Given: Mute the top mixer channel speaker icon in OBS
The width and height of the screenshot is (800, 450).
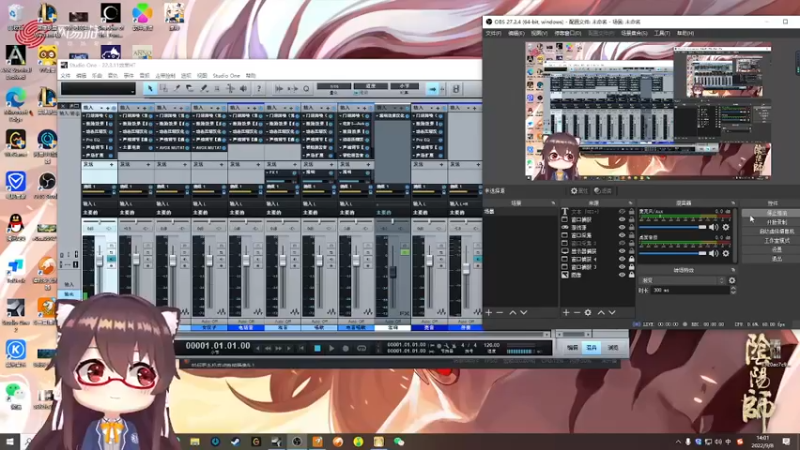Looking at the screenshot, I should point(713,227).
